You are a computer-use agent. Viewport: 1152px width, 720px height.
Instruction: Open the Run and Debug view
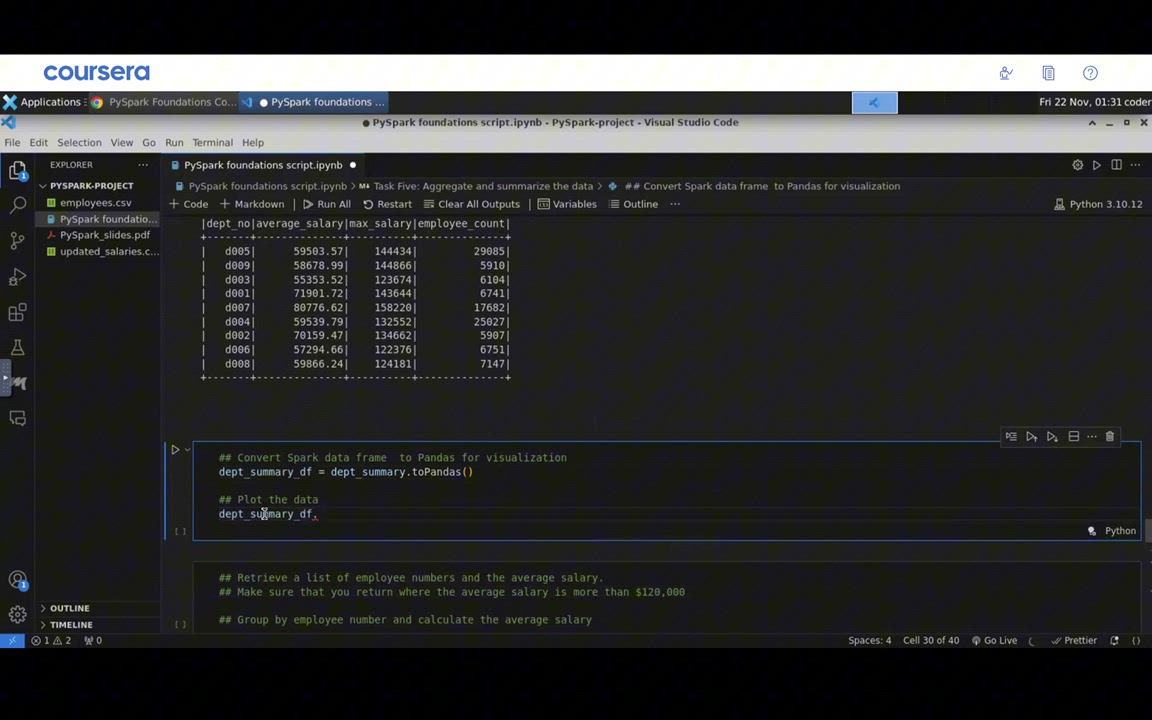pyautogui.click(x=18, y=276)
